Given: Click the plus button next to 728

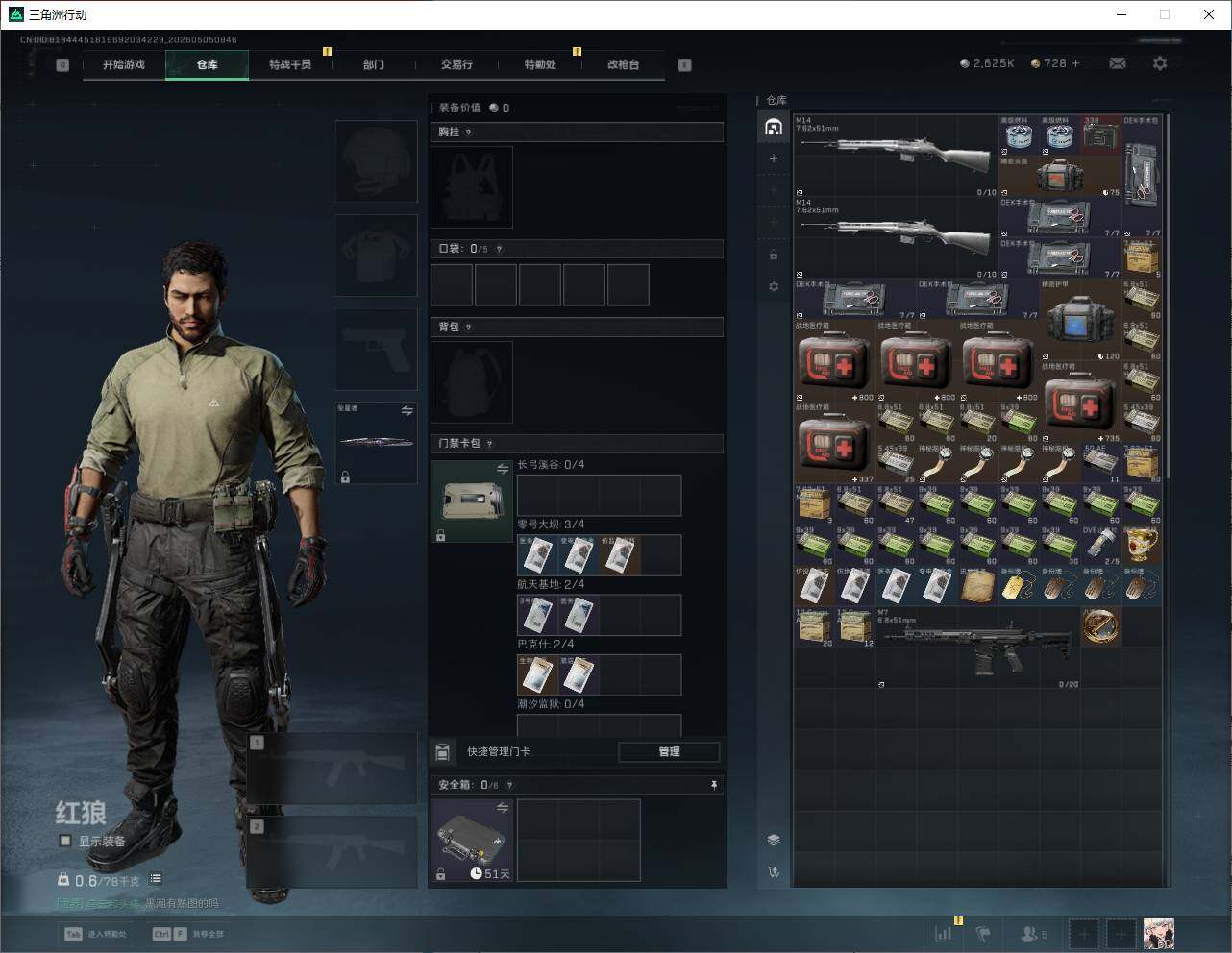Looking at the screenshot, I should click(1075, 63).
